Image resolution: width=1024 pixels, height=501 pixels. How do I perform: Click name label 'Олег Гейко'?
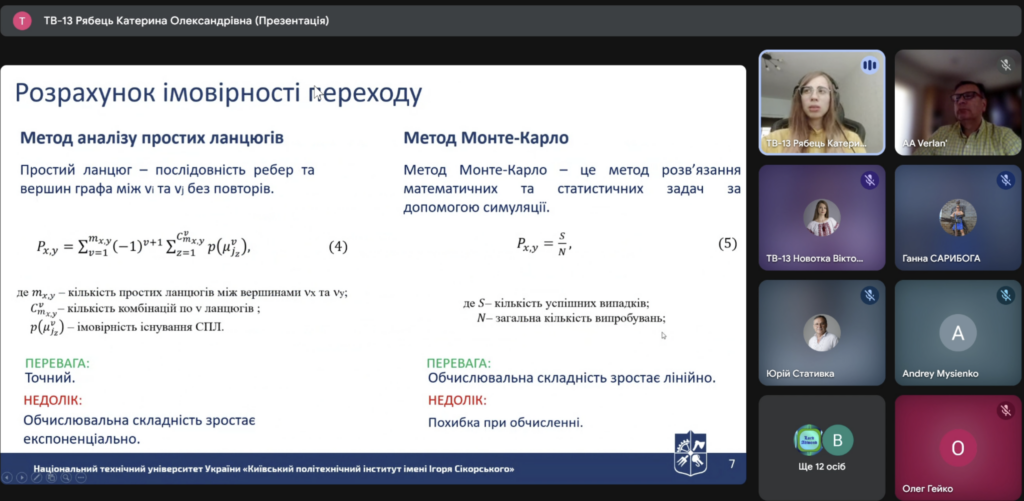coord(927,489)
